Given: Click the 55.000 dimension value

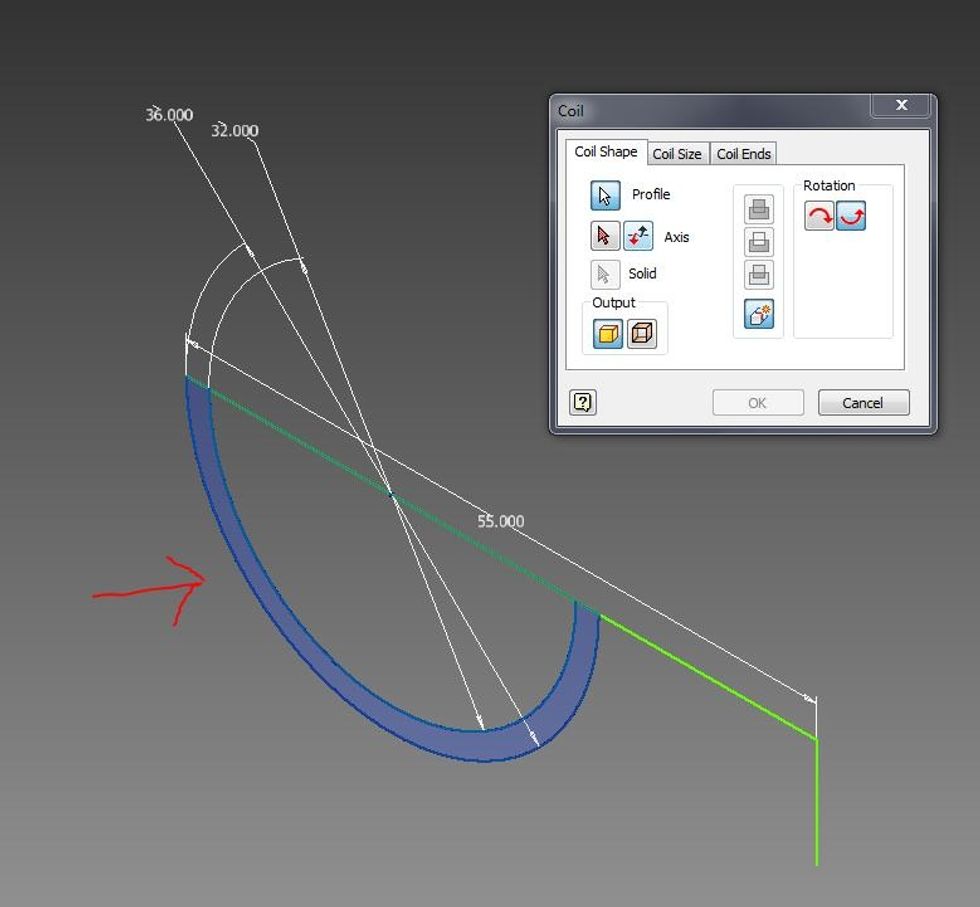Looking at the screenshot, I should click(500, 521).
